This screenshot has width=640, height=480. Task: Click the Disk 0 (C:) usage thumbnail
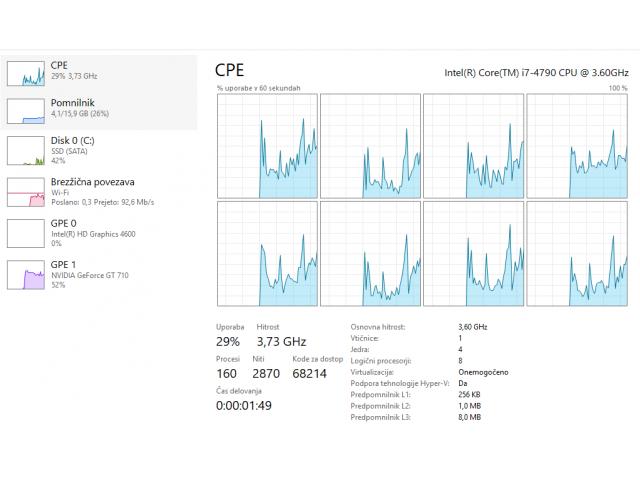point(26,150)
